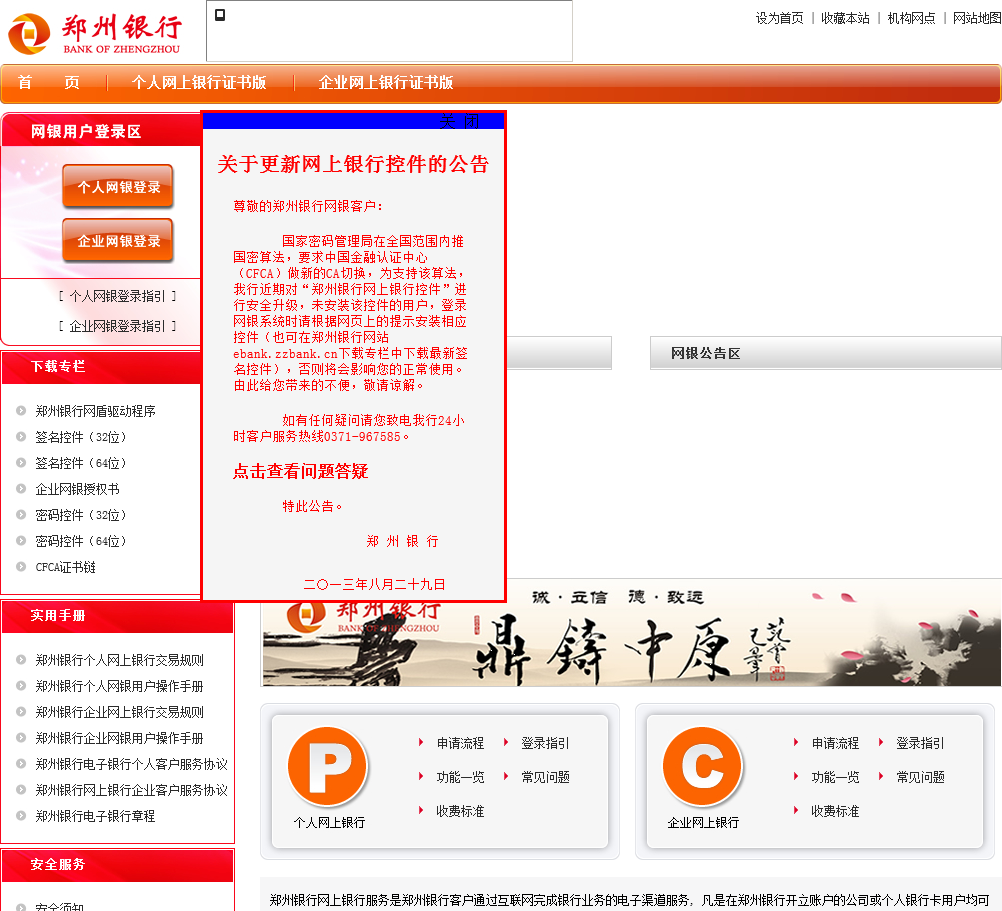Click the orange P personal banking icon
This screenshot has height=911, width=1002.
click(x=328, y=766)
